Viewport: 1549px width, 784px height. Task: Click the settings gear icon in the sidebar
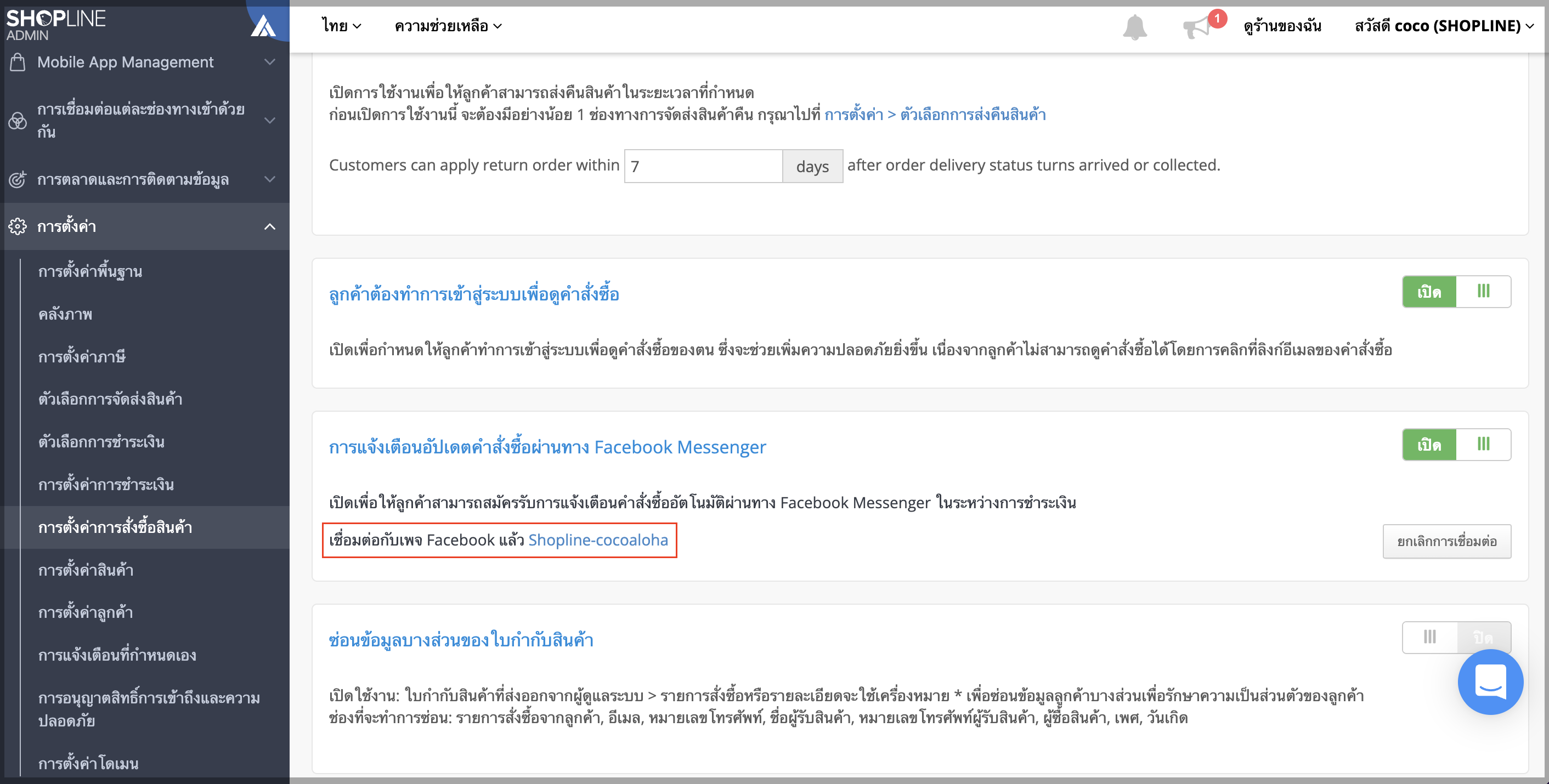(18, 226)
